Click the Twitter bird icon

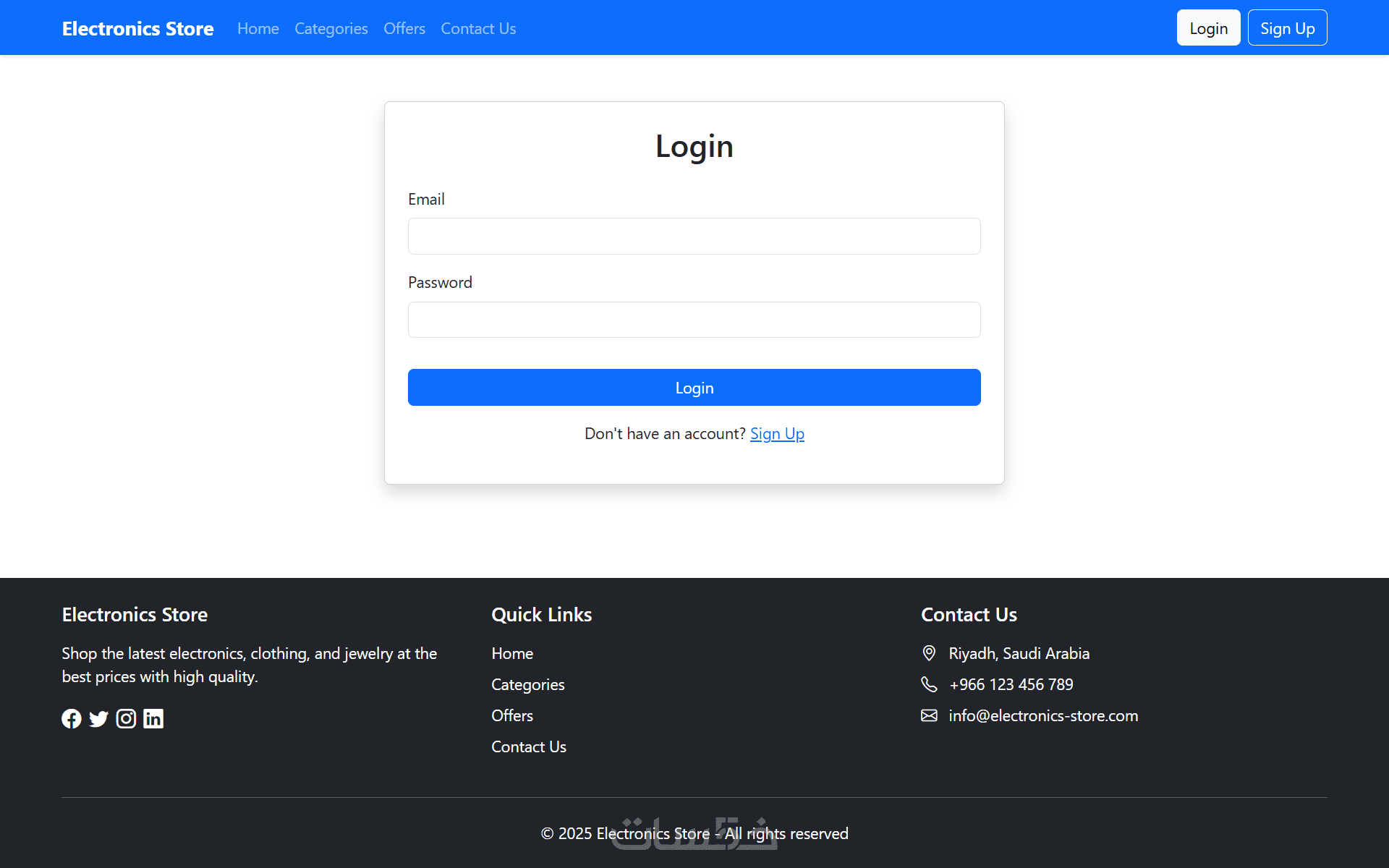(98, 718)
